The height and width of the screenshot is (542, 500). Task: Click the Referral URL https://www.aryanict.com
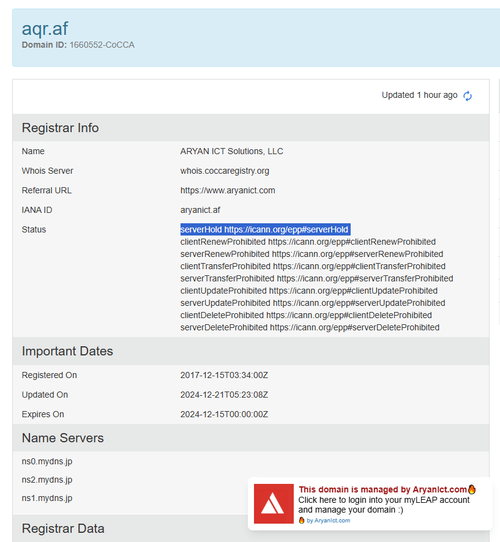coord(228,190)
